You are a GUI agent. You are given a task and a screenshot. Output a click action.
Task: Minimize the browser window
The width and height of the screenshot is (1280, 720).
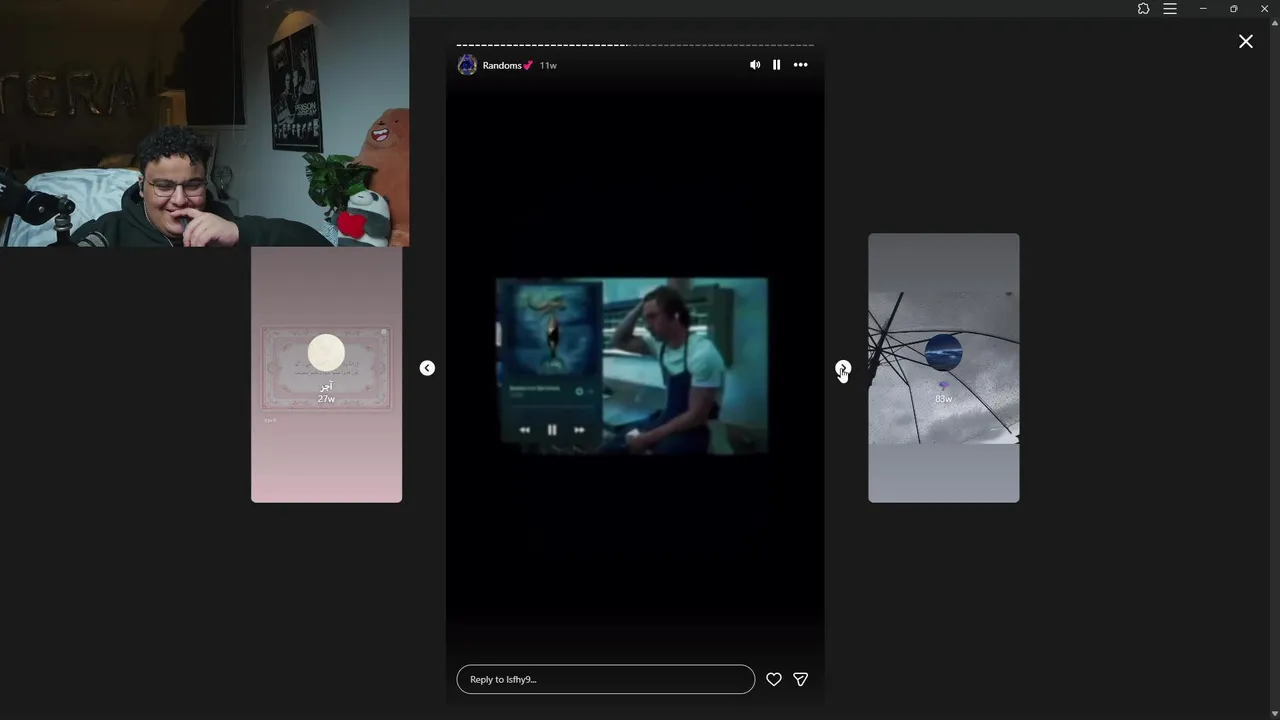coord(1203,8)
